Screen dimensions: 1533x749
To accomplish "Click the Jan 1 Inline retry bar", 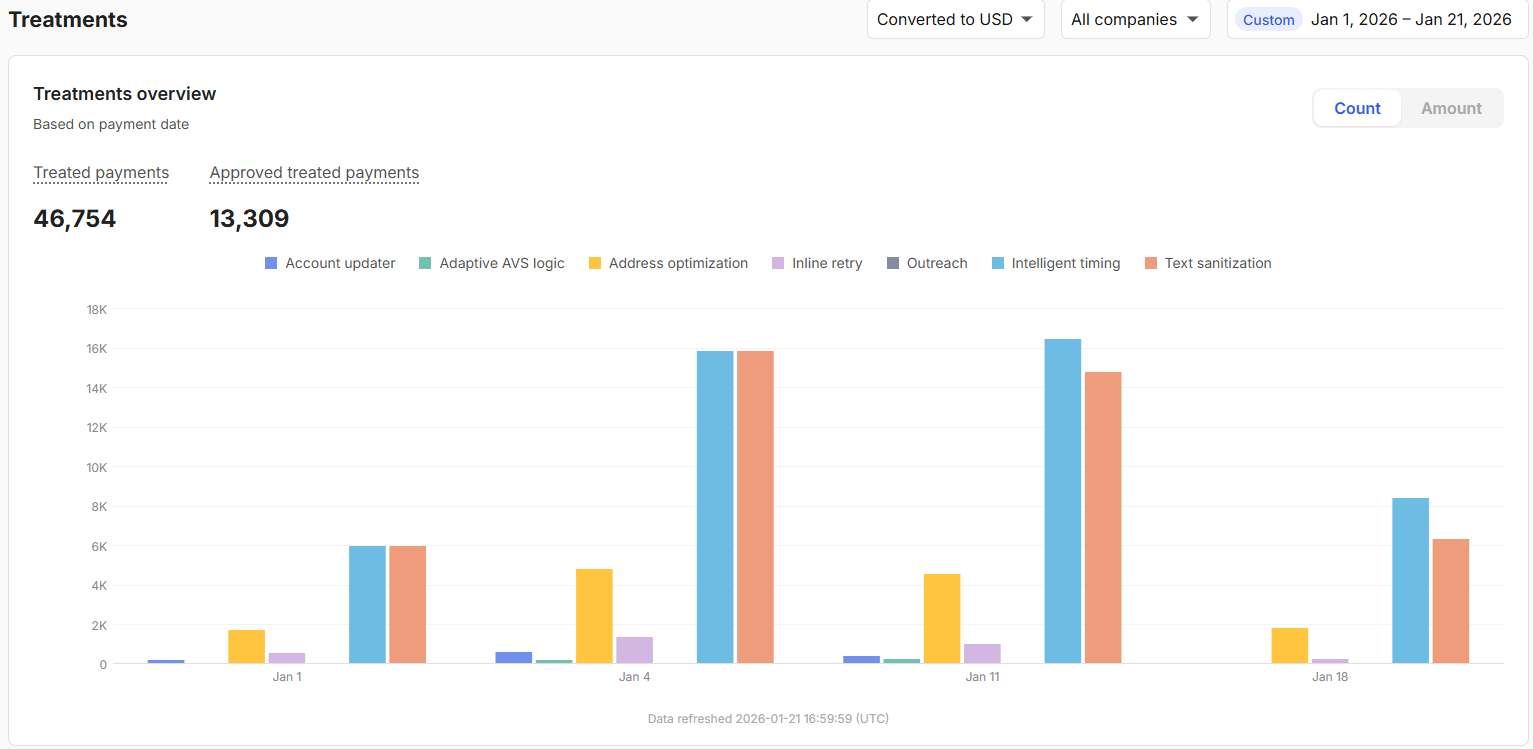I will point(287,658).
